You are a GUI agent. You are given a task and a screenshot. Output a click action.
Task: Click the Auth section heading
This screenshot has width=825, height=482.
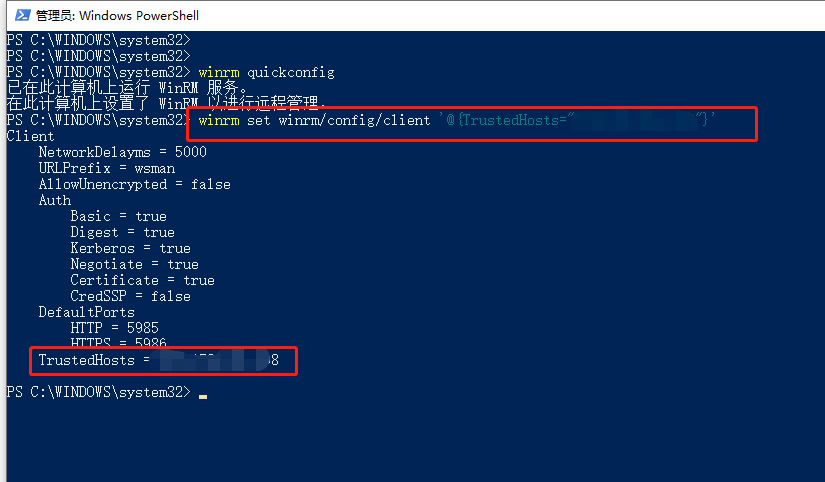pyautogui.click(x=55, y=200)
